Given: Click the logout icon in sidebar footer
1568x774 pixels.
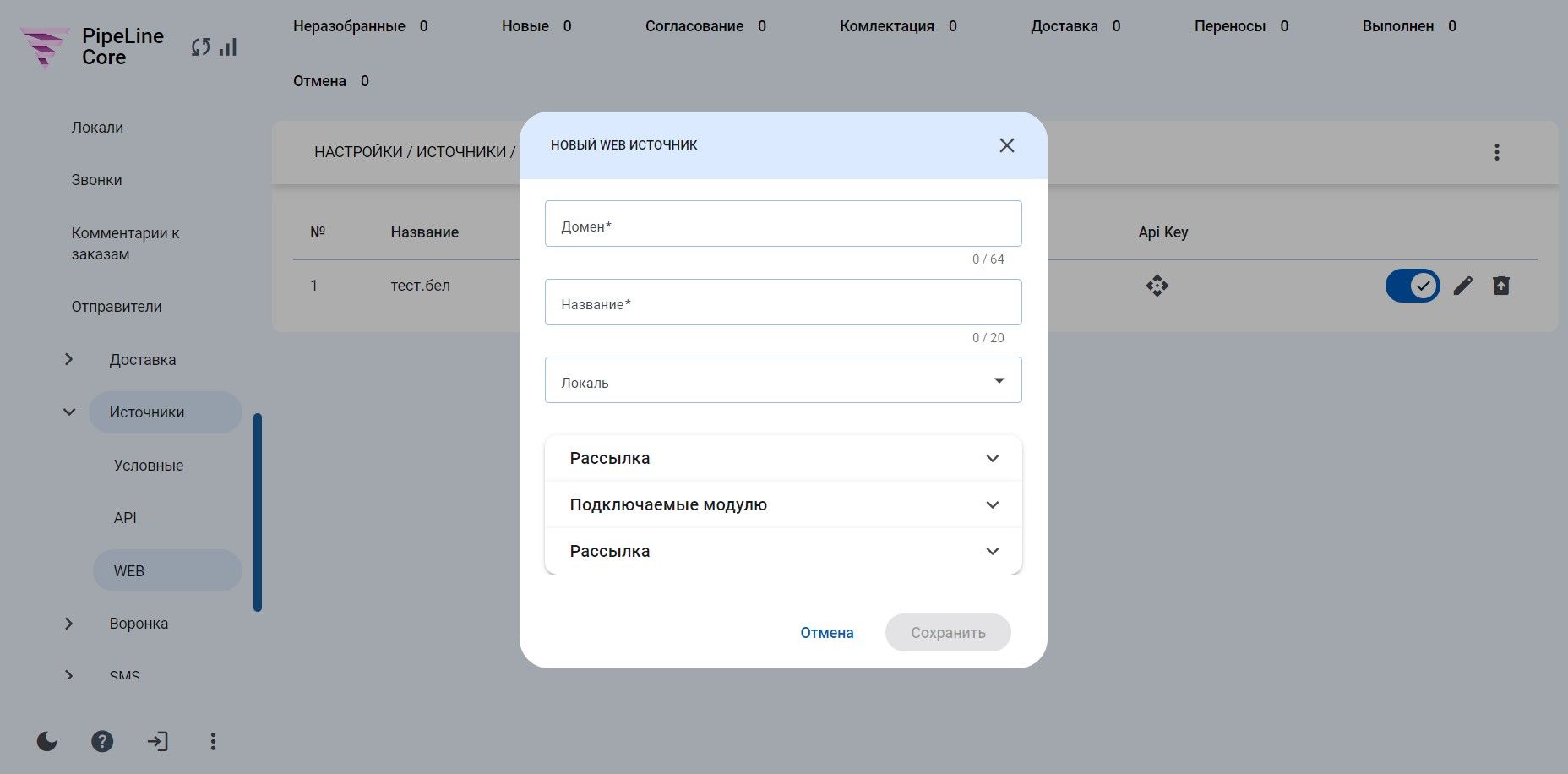Looking at the screenshot, I should [x=157, y=741].
